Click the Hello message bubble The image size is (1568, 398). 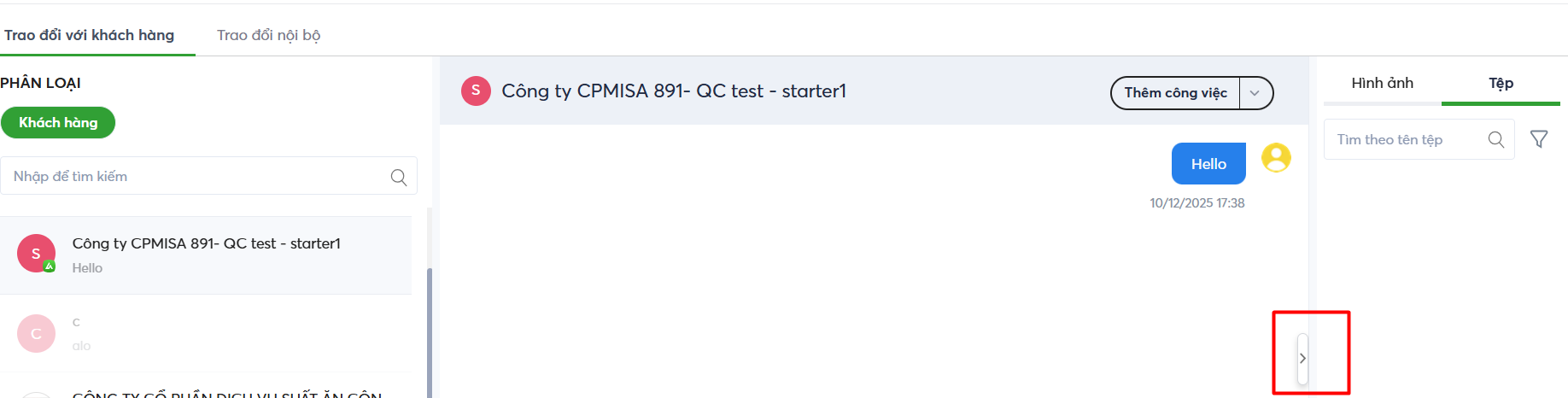[x=1208, y=164]
